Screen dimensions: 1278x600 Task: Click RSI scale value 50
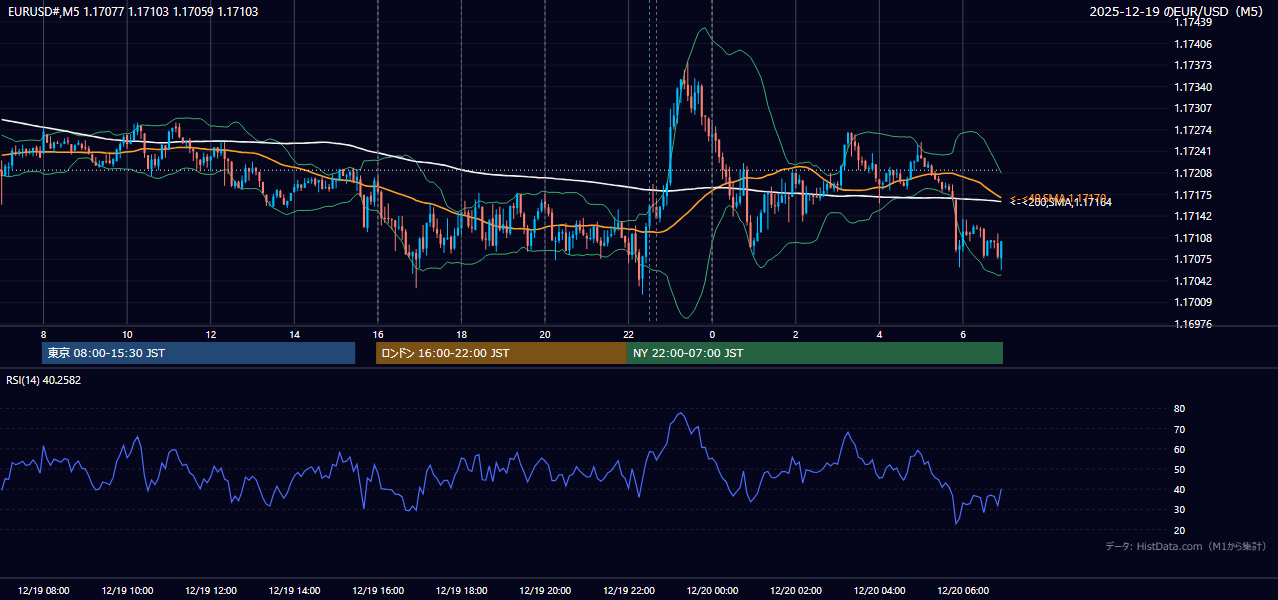tap(1180, 469)
